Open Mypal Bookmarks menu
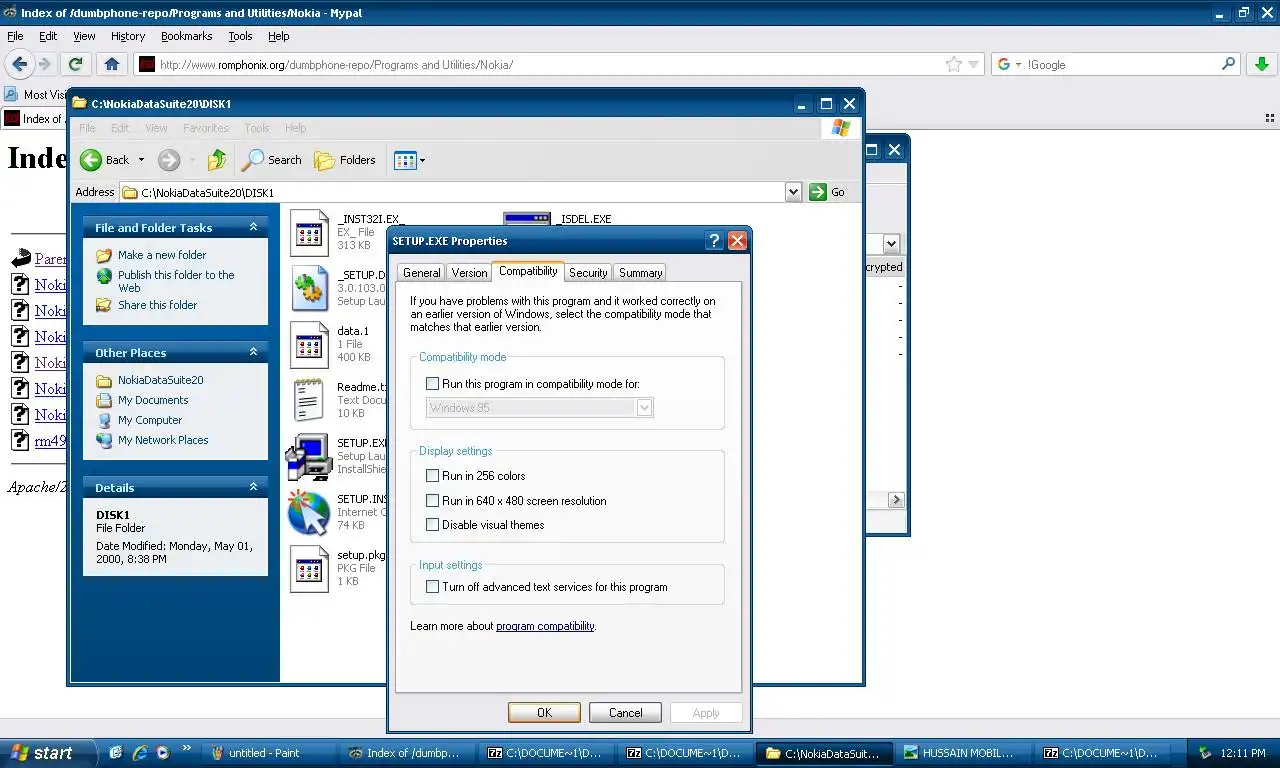Image resolution: width=1280 pixels, height=768 pixels. pos(186,36)
